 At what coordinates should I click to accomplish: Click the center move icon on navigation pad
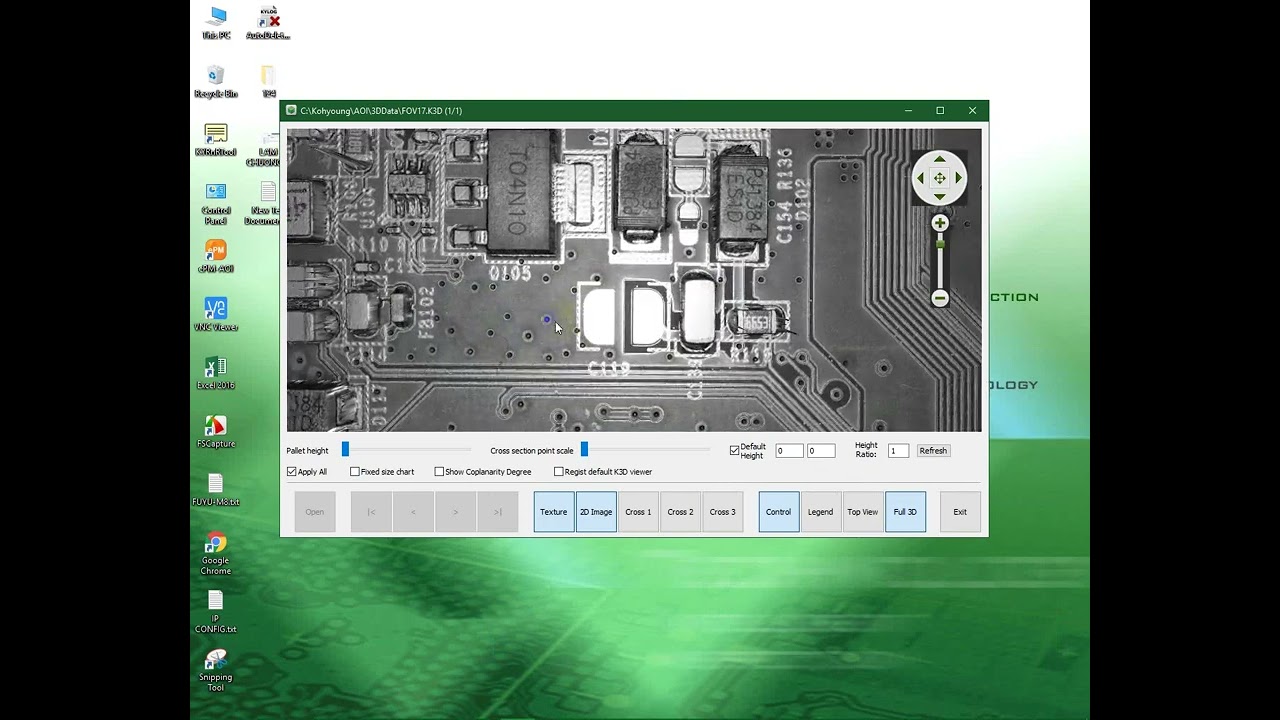pos(939,178)
